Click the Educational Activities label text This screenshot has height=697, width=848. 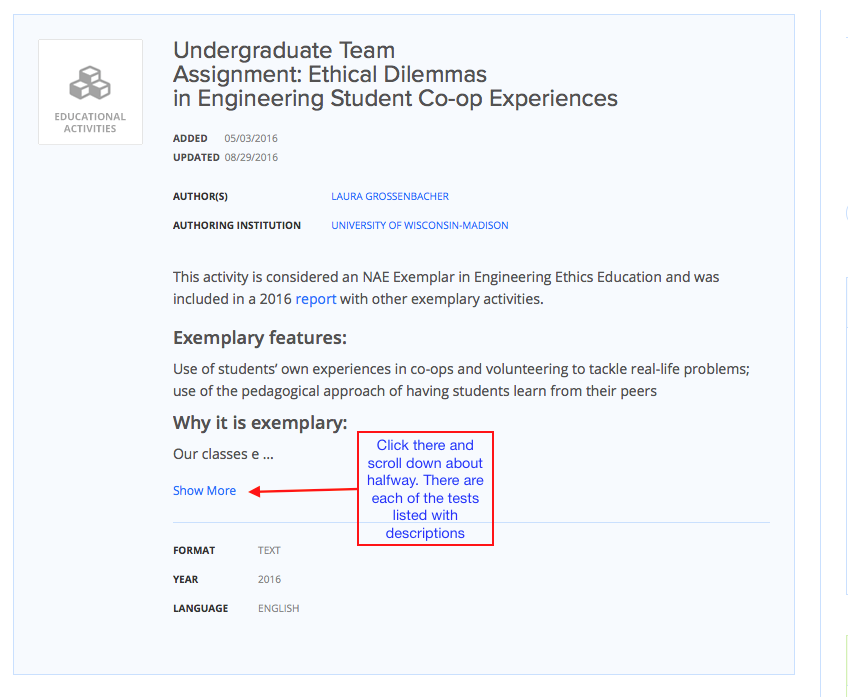pyautogui.click(x=90, y=123)
